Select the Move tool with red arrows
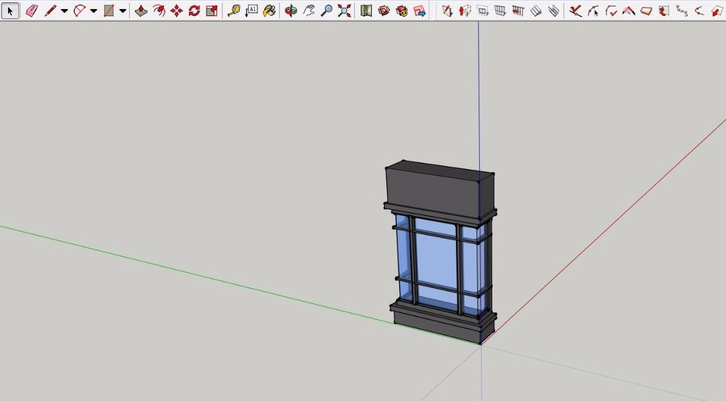Viewport: 726px width, 401px height. (176, 11)
